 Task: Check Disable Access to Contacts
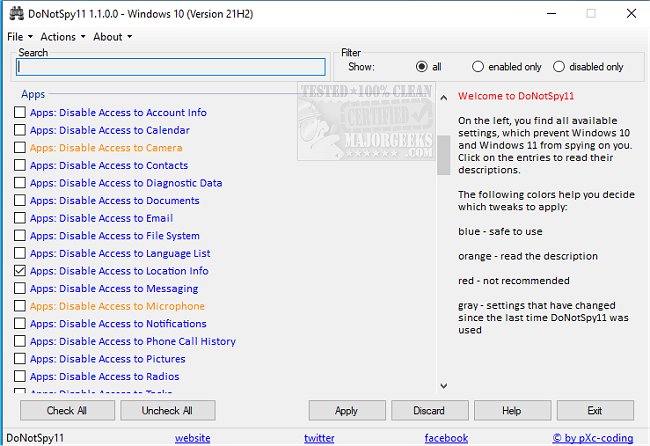(x=20, y=165)
